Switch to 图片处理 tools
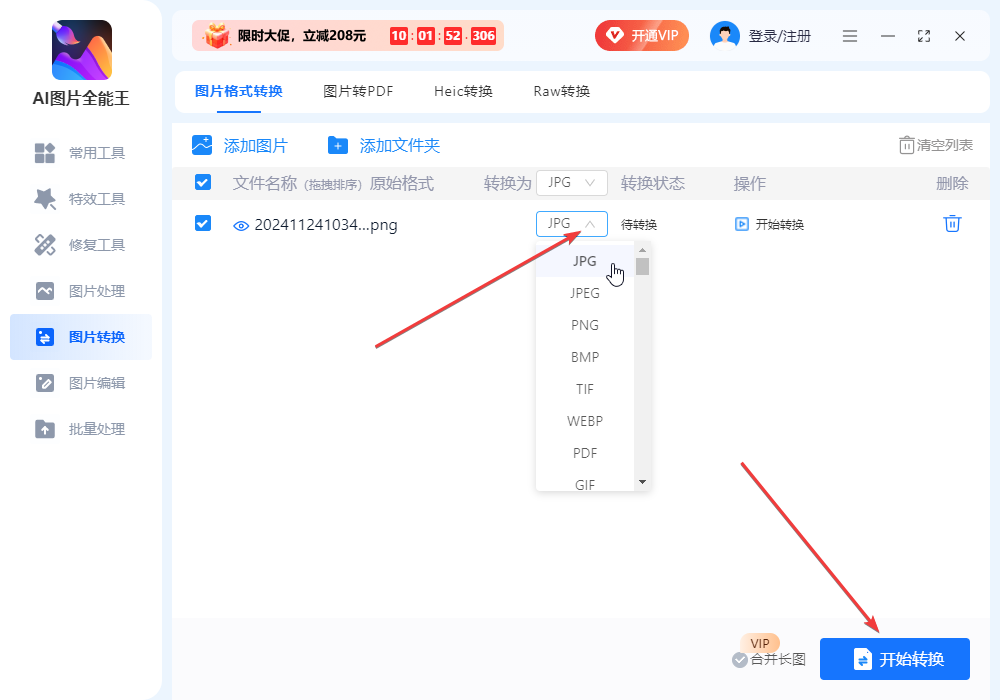1000x700 pixels. point(80,291)
